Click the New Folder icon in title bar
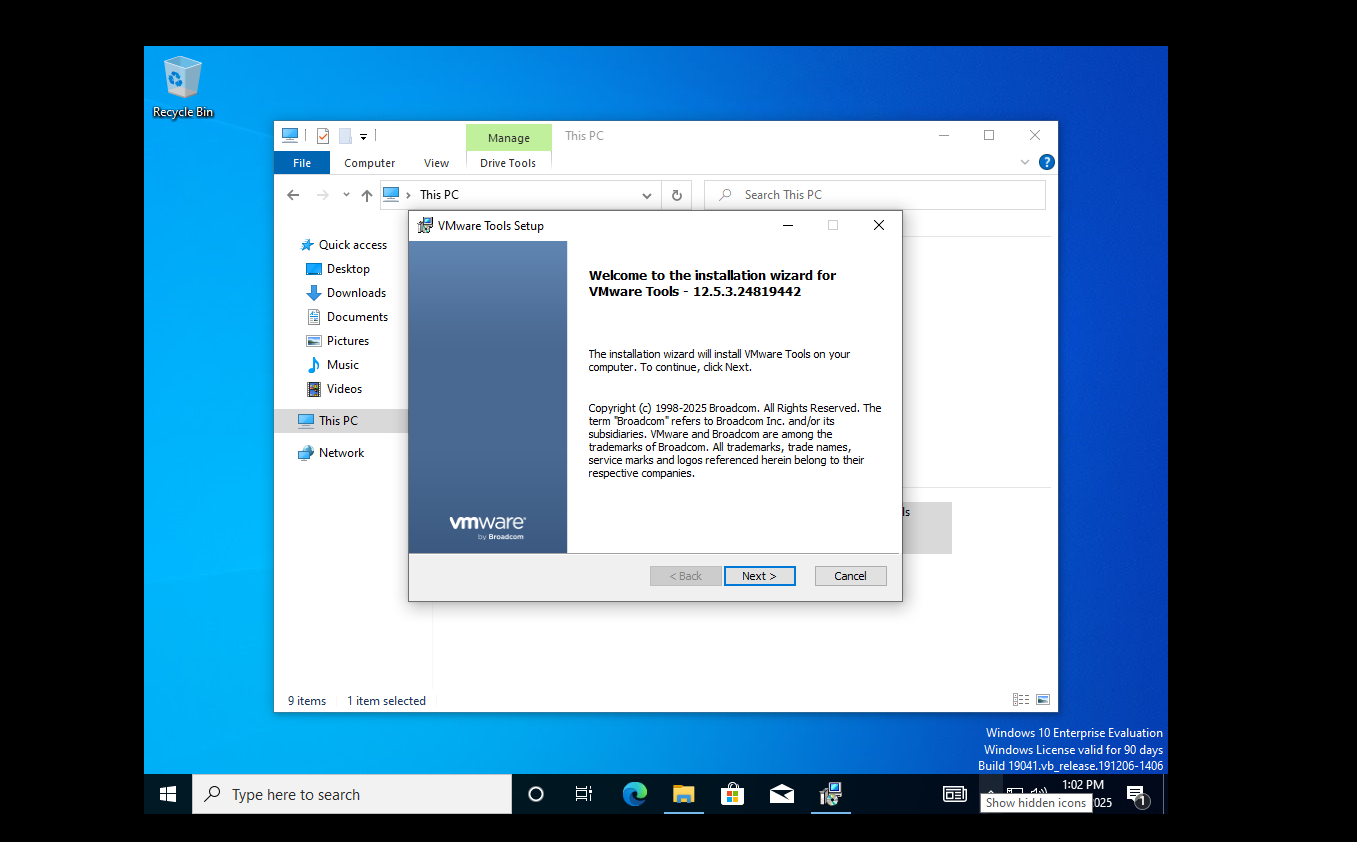Screen dimensions: 1357x842 click(x=345, y=136)
